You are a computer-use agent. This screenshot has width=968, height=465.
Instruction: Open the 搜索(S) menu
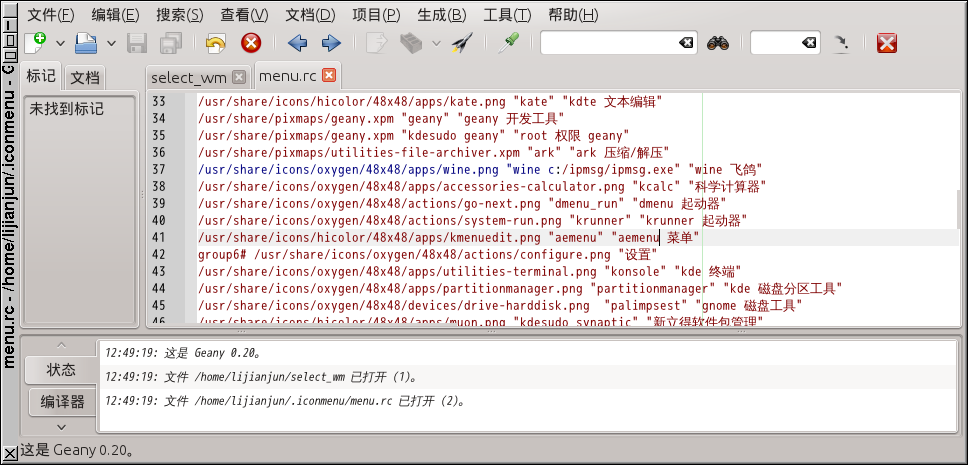tap(180, 15)
